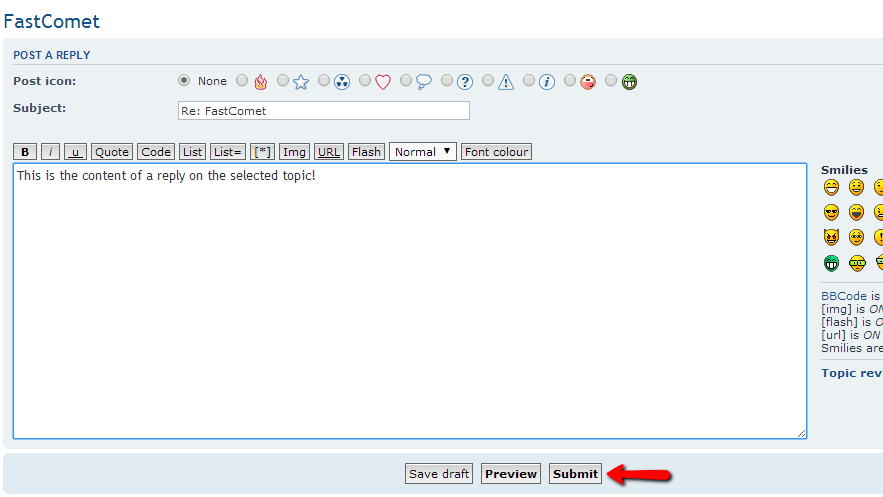Click the Preview button
This screenshot has width=883, height=497.
point(511,474)
